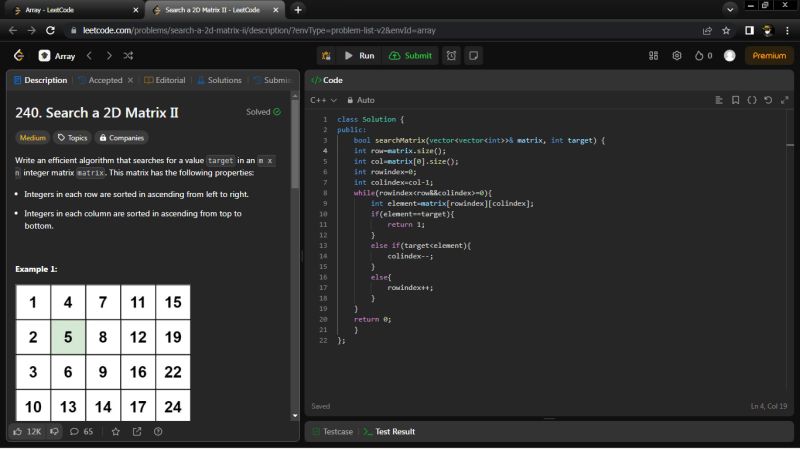800x449 pixels.
Task: Click the Premium button
Action: pyautogui.click(x=769, y=56)
